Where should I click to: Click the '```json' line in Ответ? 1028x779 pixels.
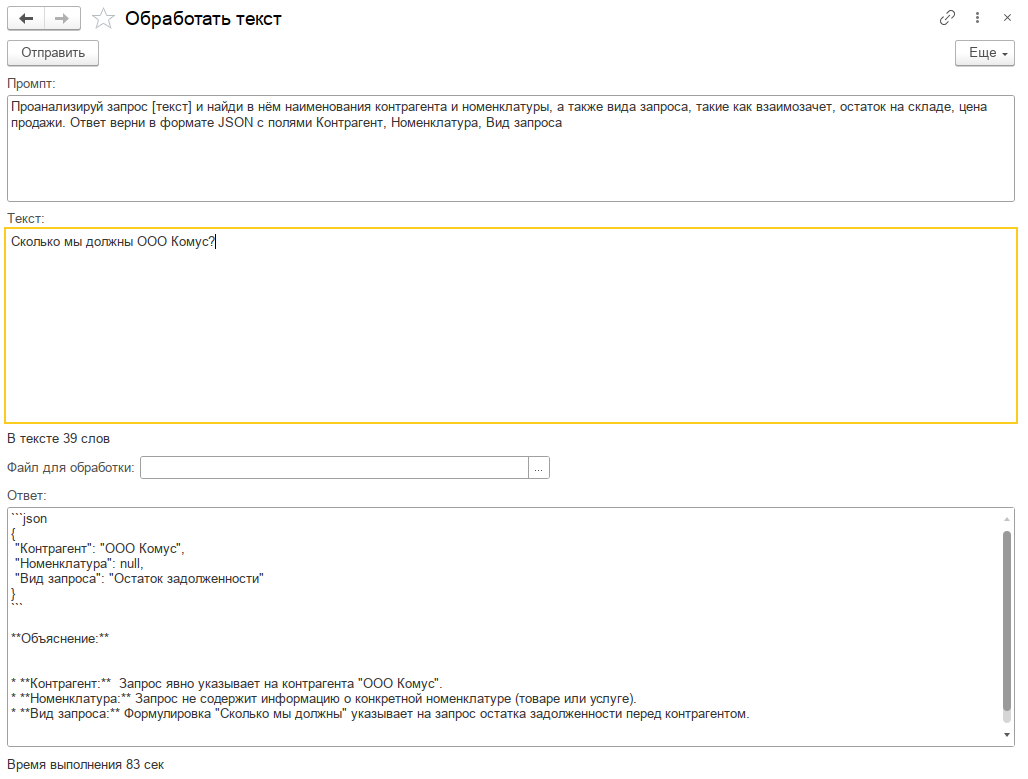(29, 519)
